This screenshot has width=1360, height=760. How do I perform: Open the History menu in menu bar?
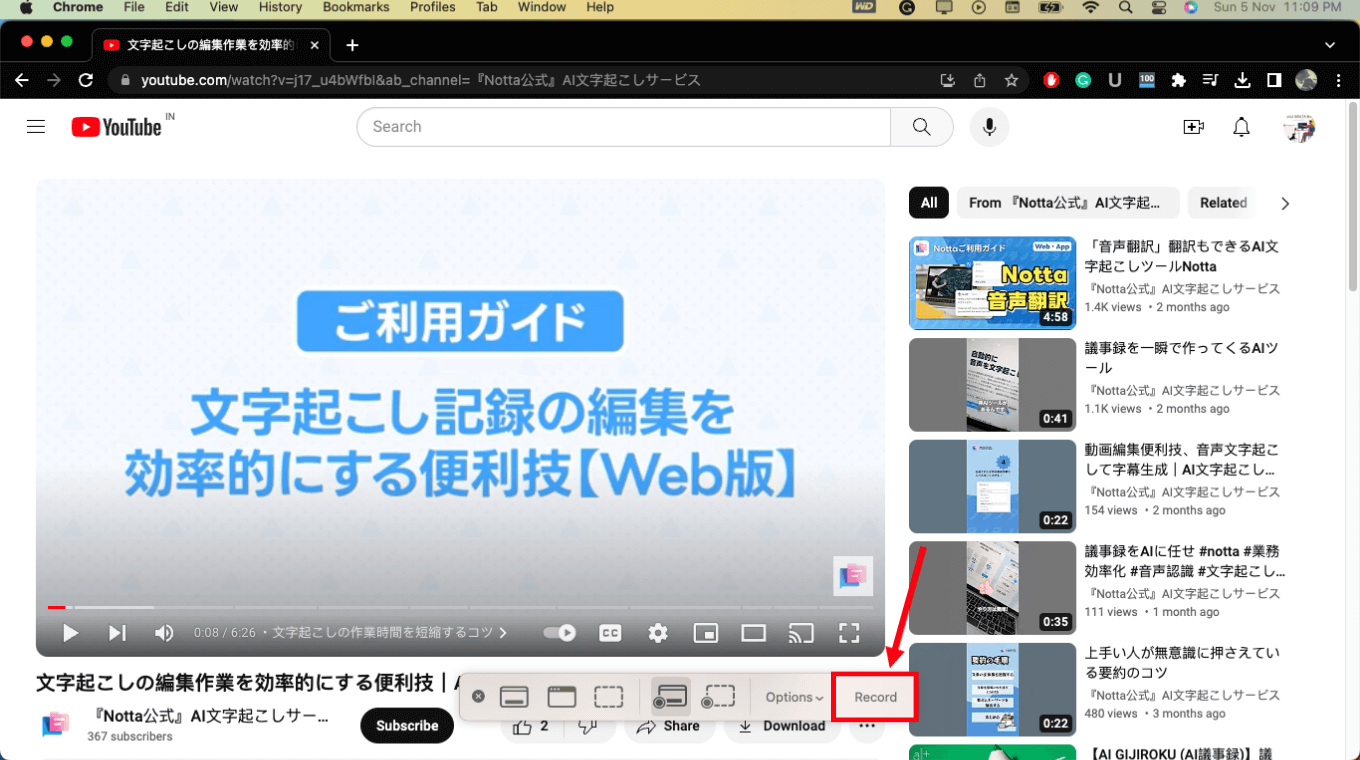click(280, 7)
